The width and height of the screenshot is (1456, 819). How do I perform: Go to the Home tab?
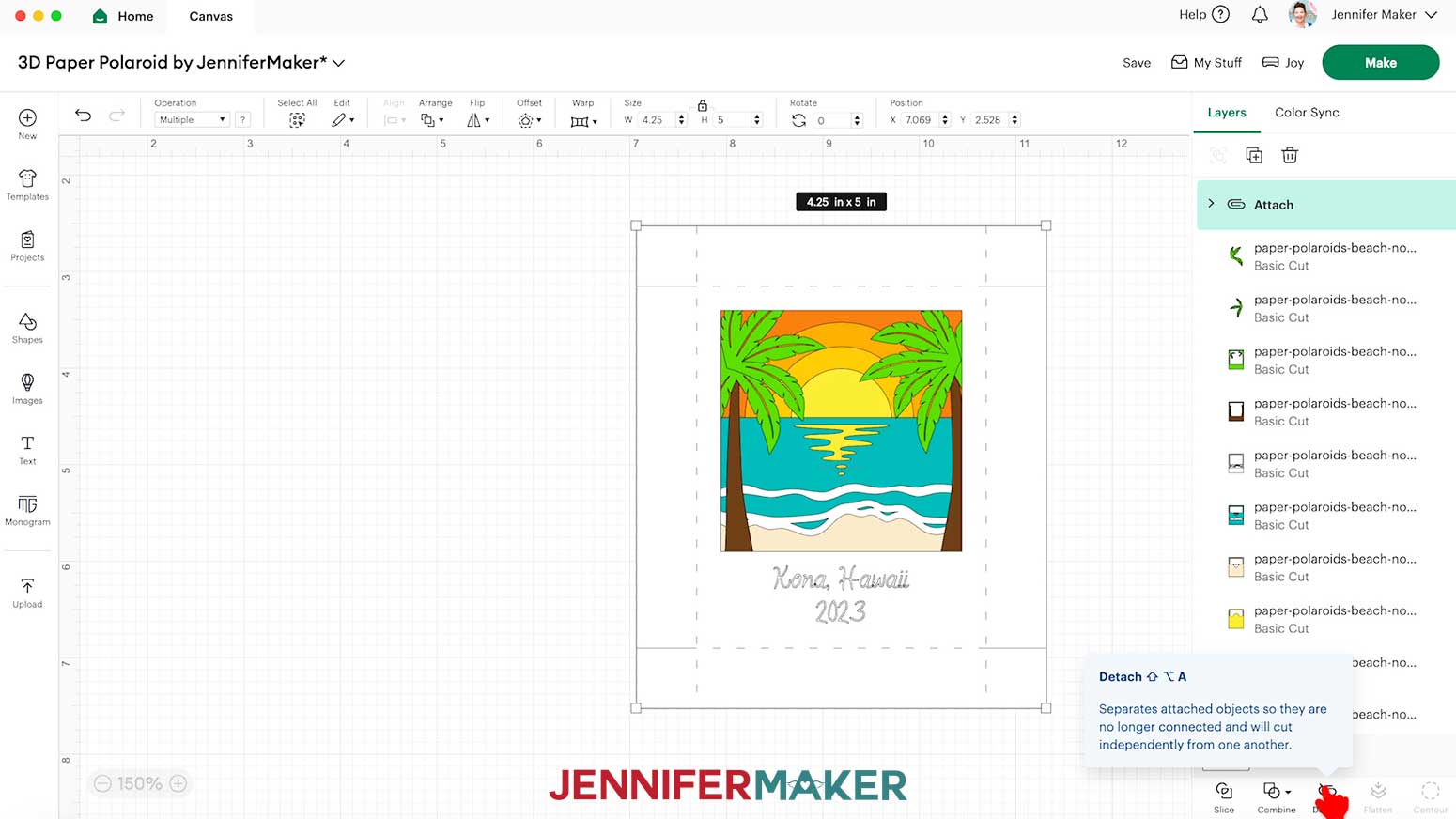tap(123, 16)
